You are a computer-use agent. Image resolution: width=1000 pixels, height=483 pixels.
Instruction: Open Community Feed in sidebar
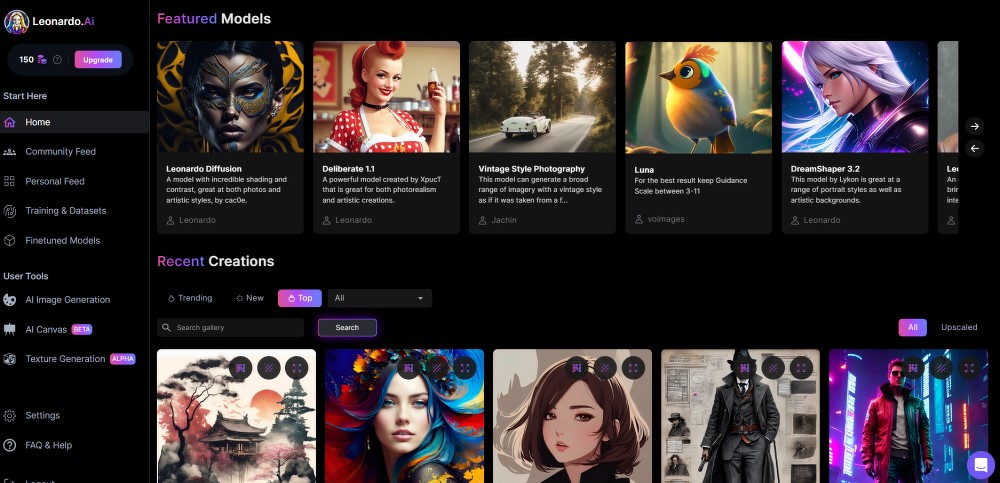60,152
